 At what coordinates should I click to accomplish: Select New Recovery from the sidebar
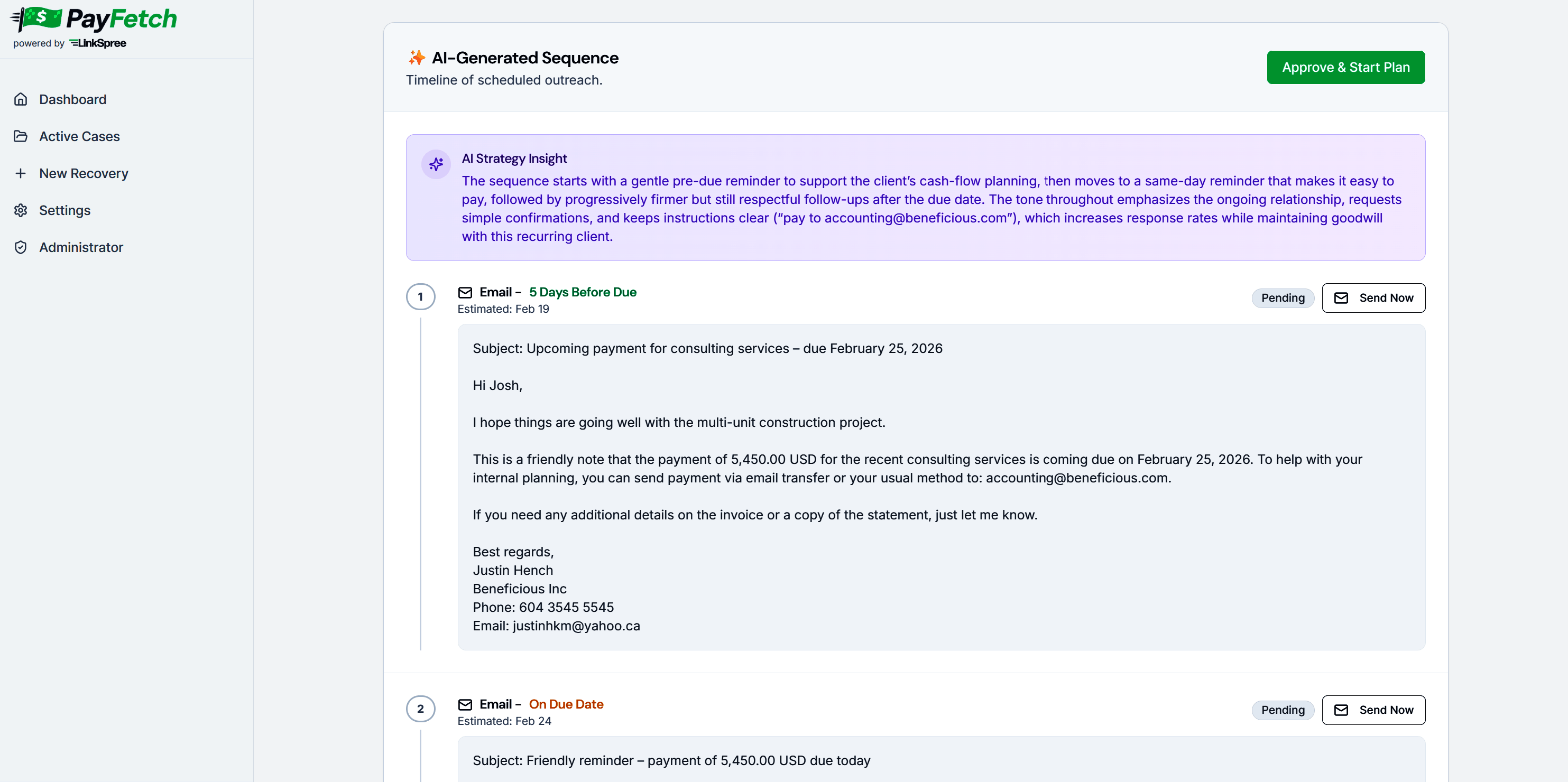point(84,173)
